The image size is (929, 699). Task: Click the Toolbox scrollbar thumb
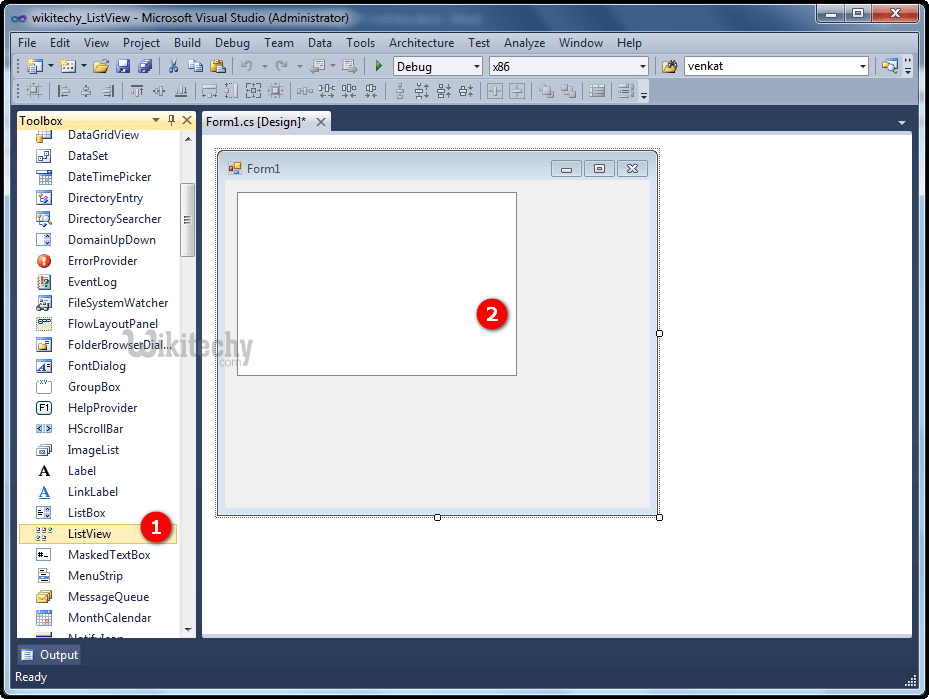point(188,218)
